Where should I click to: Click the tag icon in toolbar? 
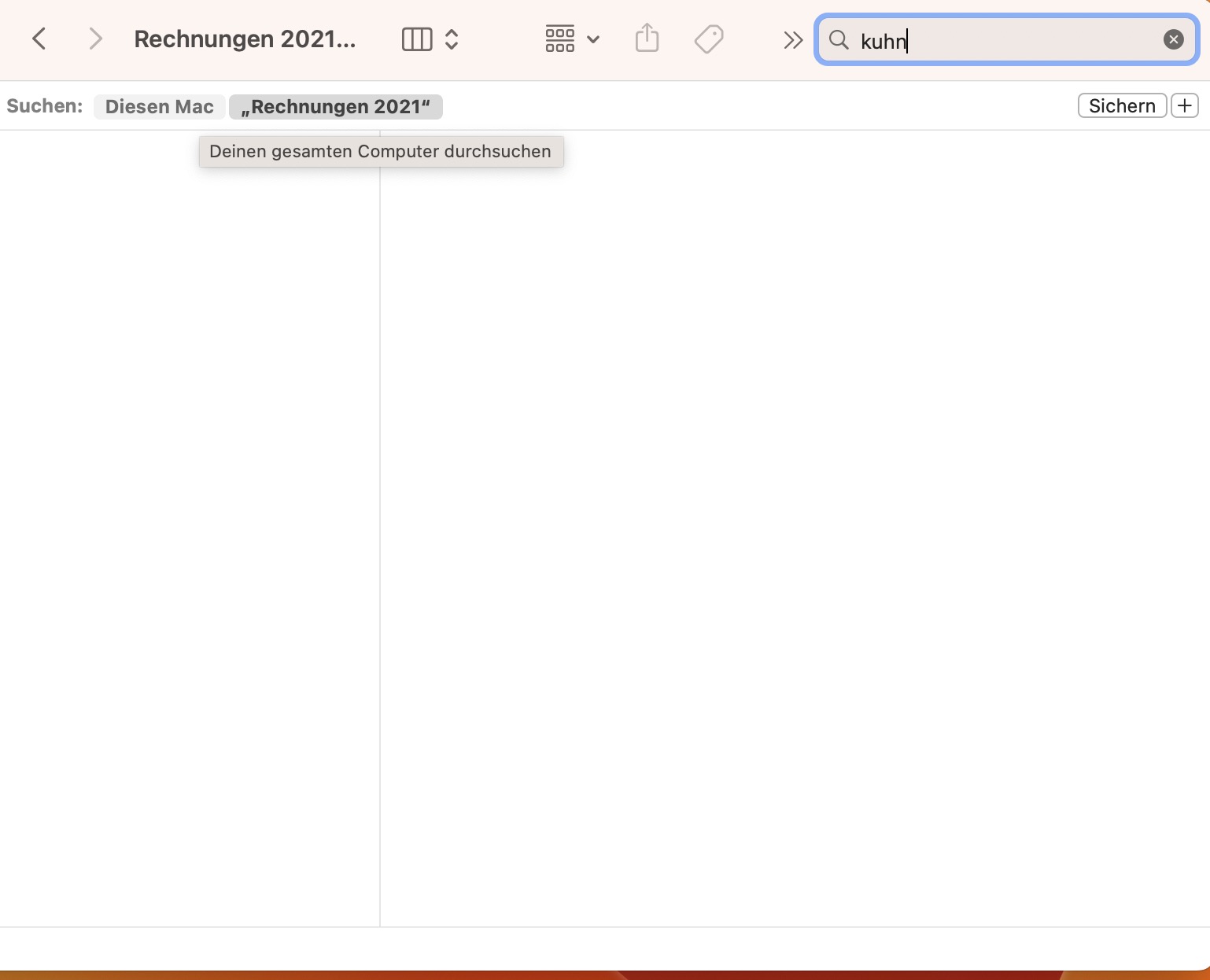point(709,39)
